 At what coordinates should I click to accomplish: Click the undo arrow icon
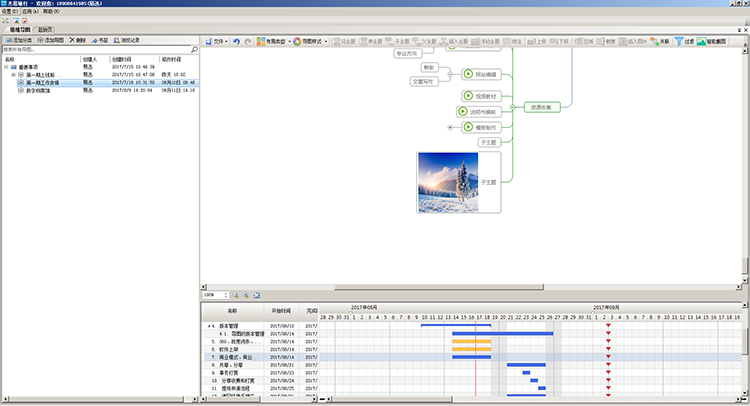click(236, 41)
